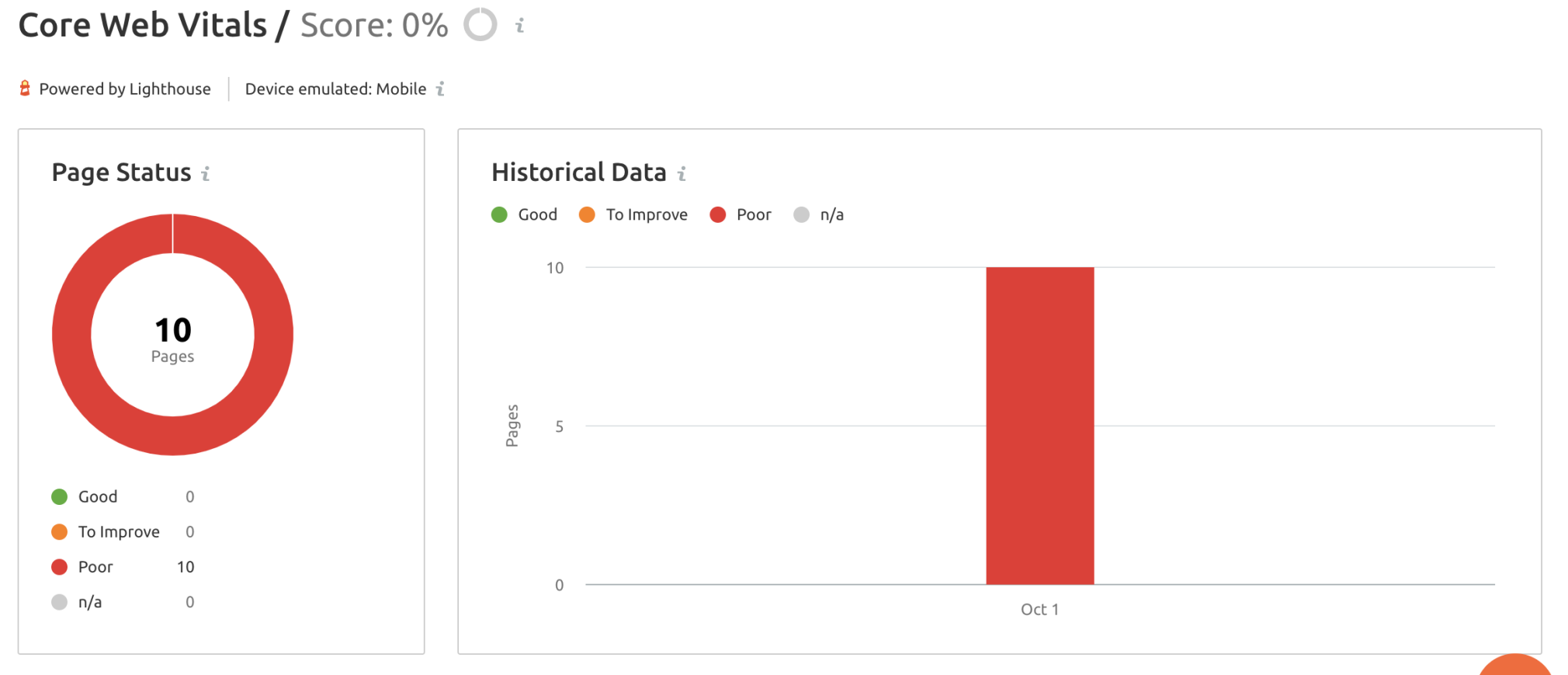
Task: Select the To Improve row in Page Status
Action: tap(123, 532)
